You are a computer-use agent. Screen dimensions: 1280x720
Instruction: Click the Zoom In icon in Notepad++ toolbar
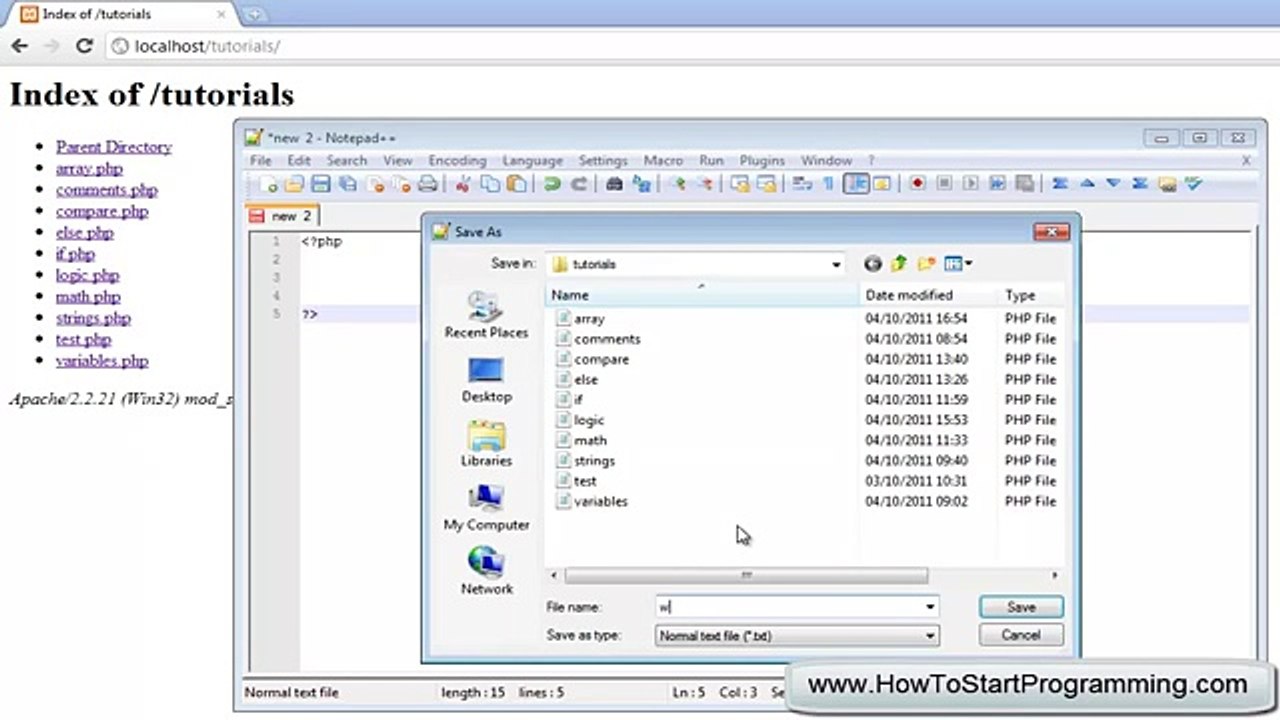tap(677, 184)
